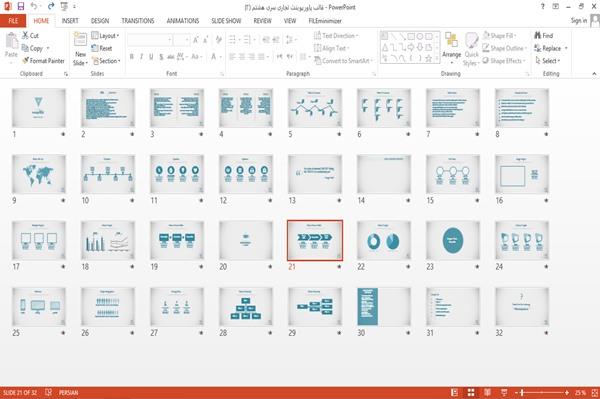This screenshot has width=600, height=399.
Task: Click the Replace button
Action: pyautogui.click(x=551, y=48)
